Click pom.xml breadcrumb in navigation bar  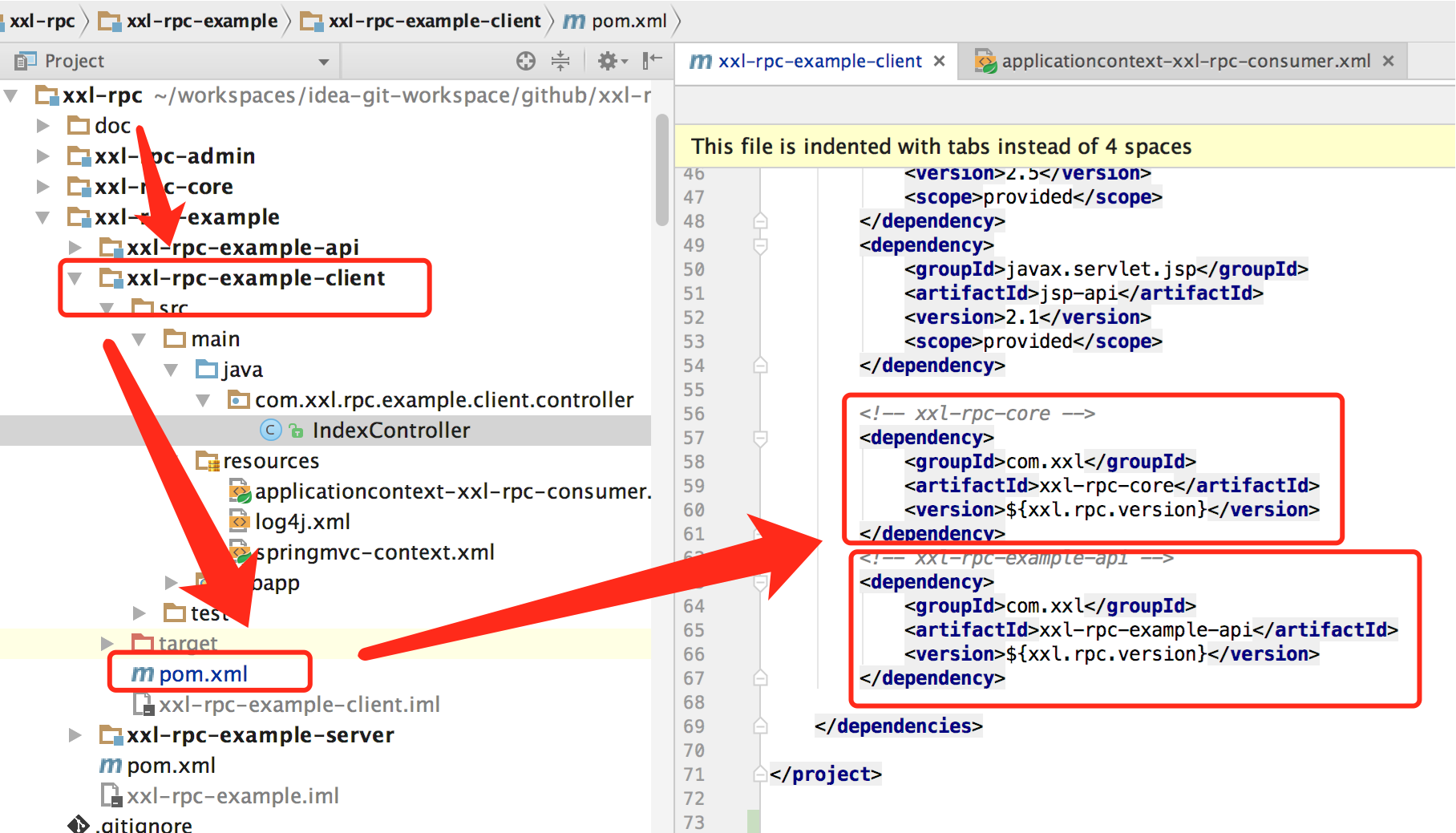[x=616, y=21]
